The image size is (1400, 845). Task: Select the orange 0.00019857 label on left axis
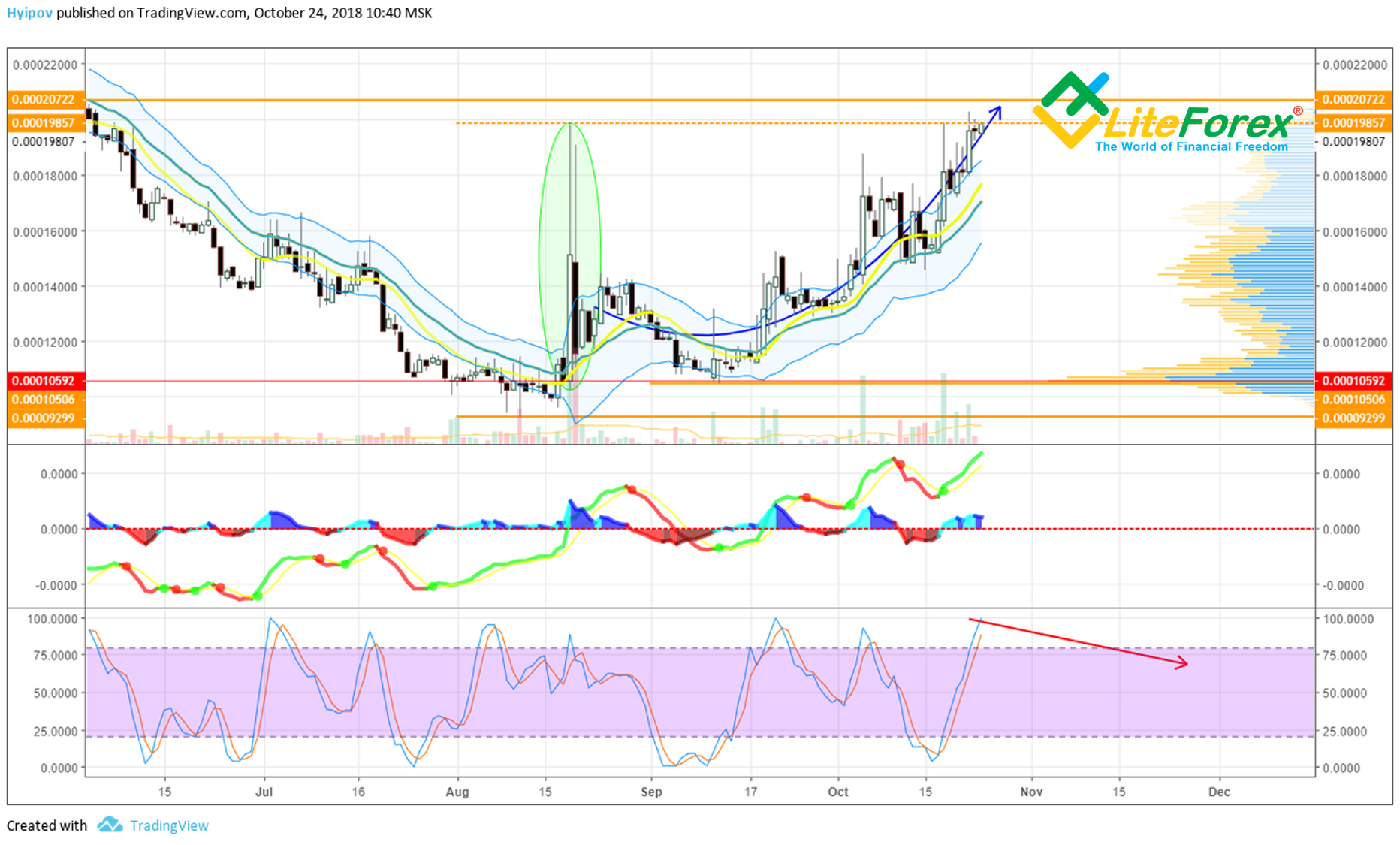(x=45, y=122)
